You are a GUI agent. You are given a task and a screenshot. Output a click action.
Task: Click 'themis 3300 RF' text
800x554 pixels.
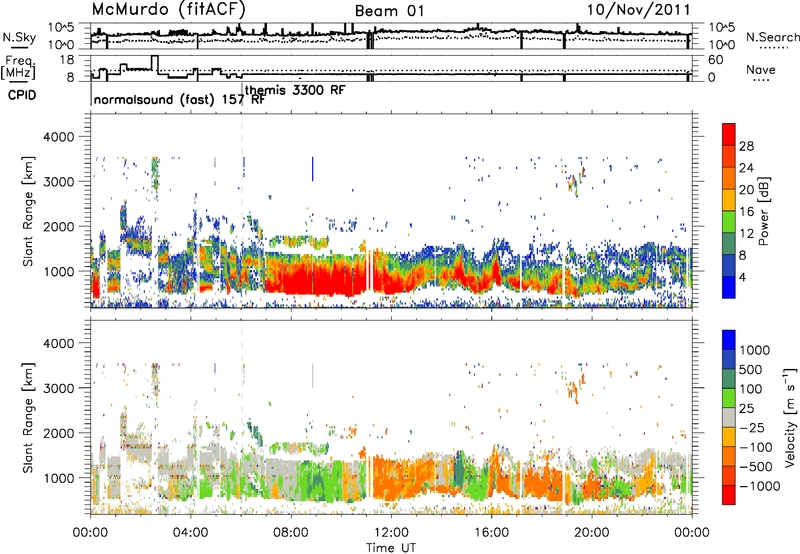tap(295, 90)
